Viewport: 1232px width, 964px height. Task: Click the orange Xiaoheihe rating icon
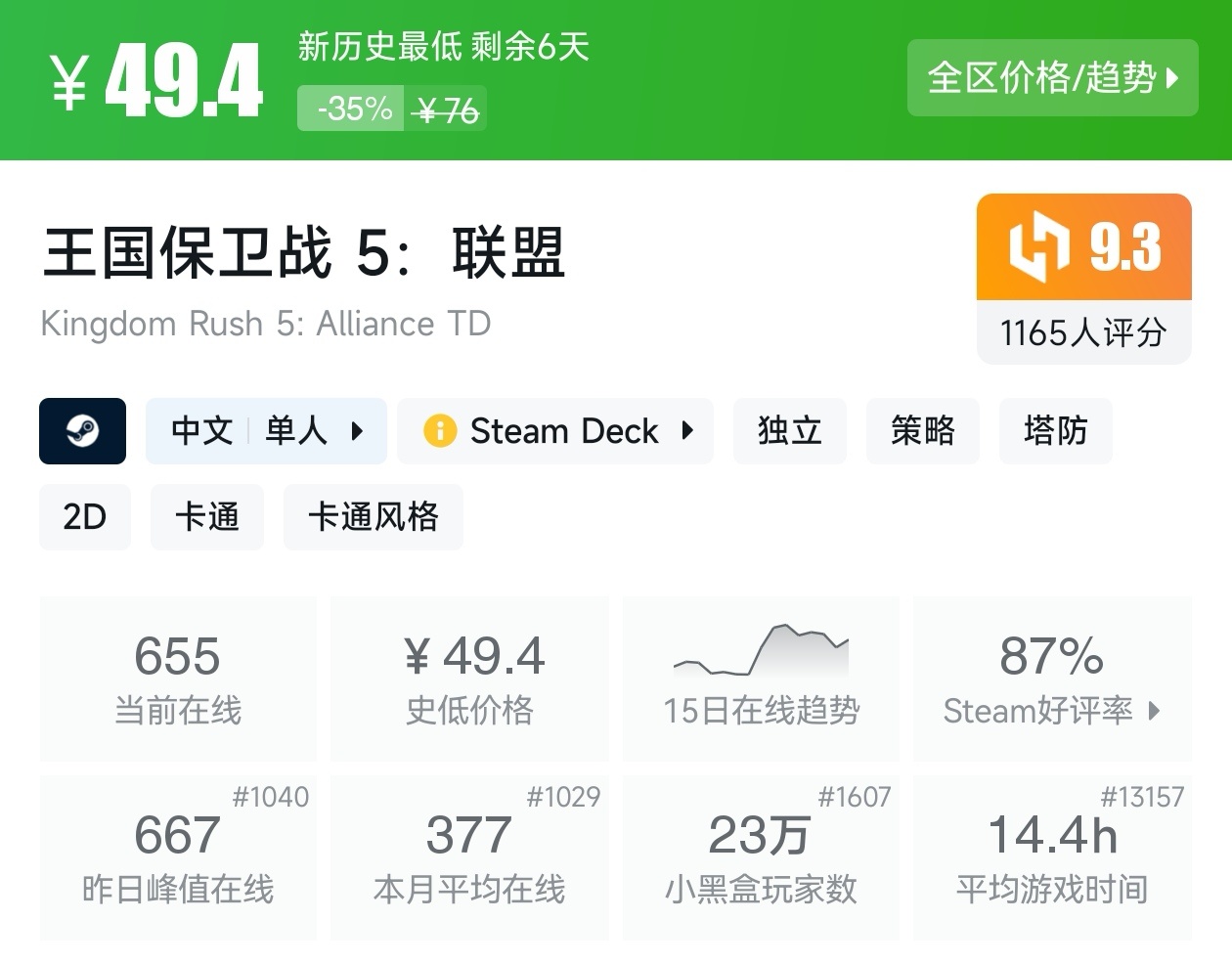pyautogui.click(x=1037, y=247)
